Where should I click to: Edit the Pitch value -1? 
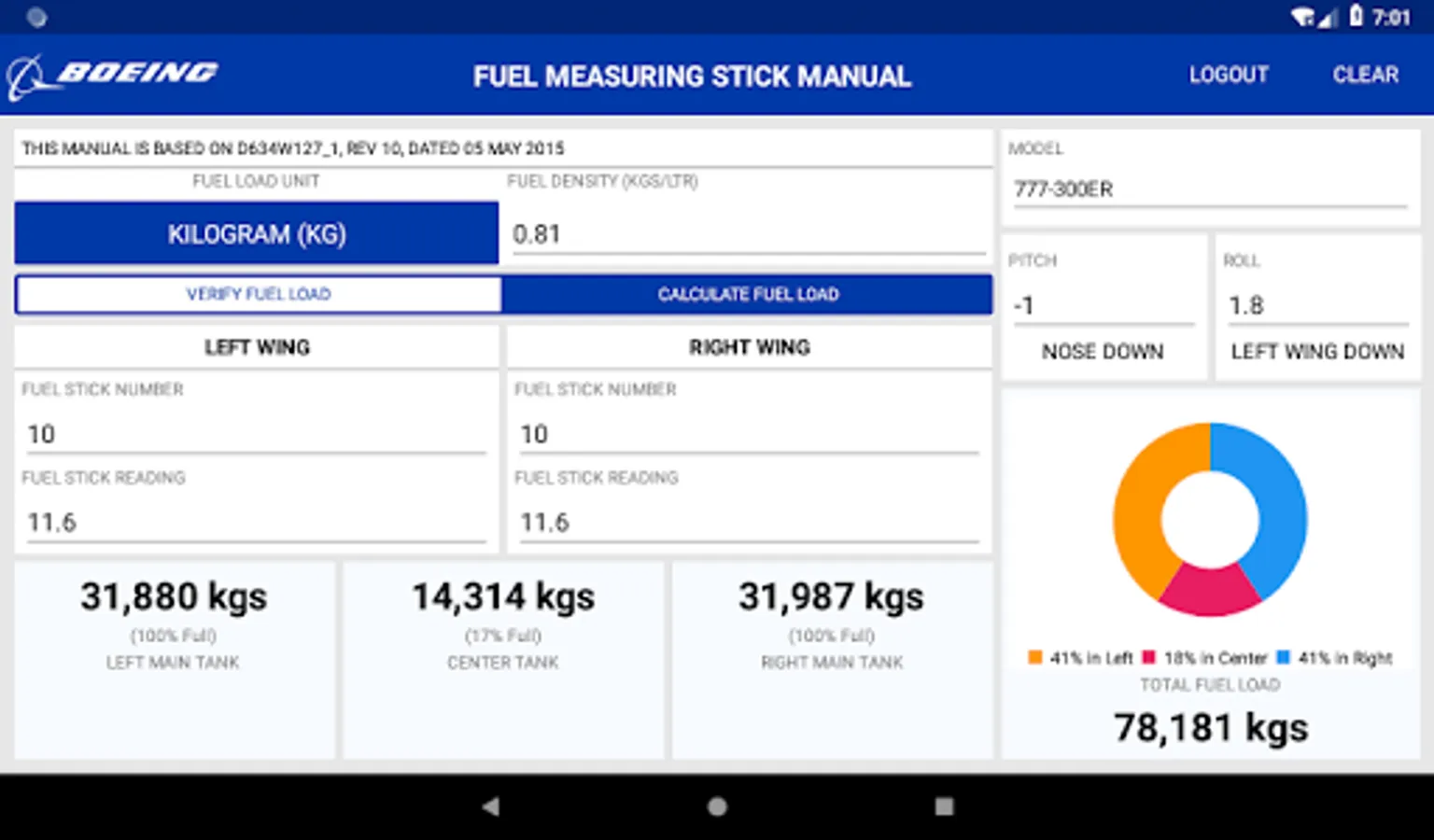coord(1104,306)
